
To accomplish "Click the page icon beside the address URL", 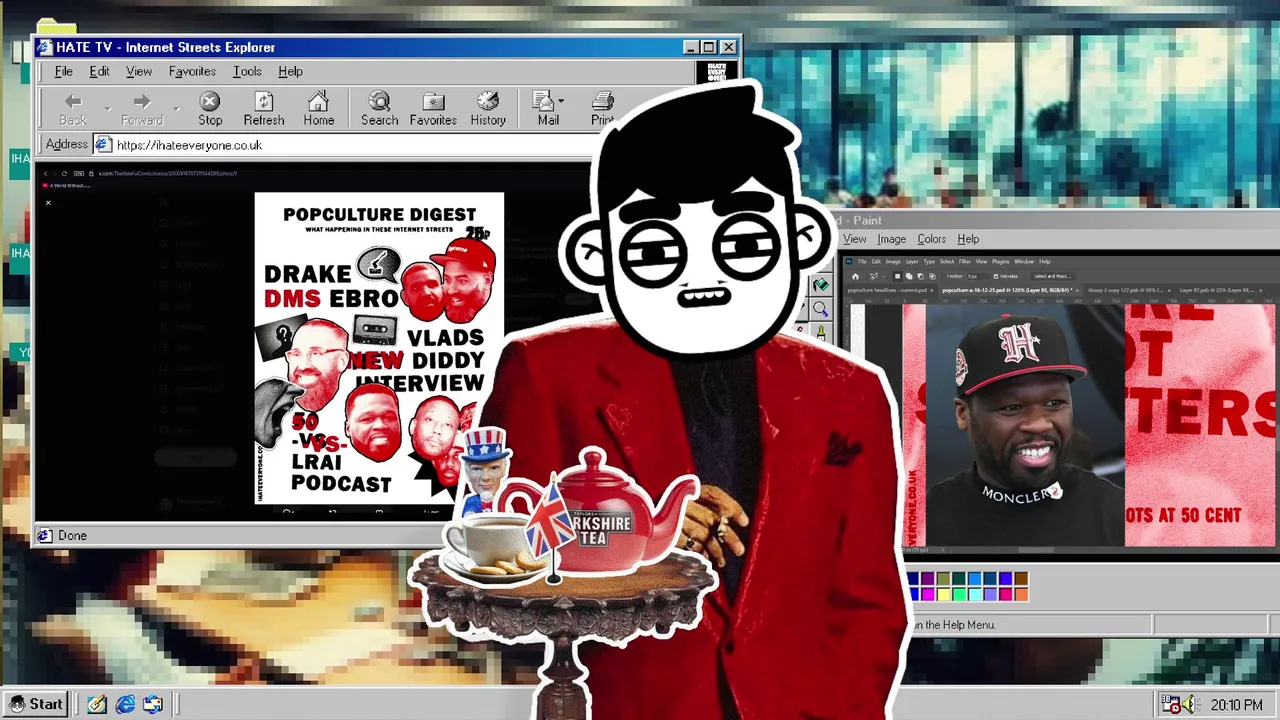I will 103,144.
